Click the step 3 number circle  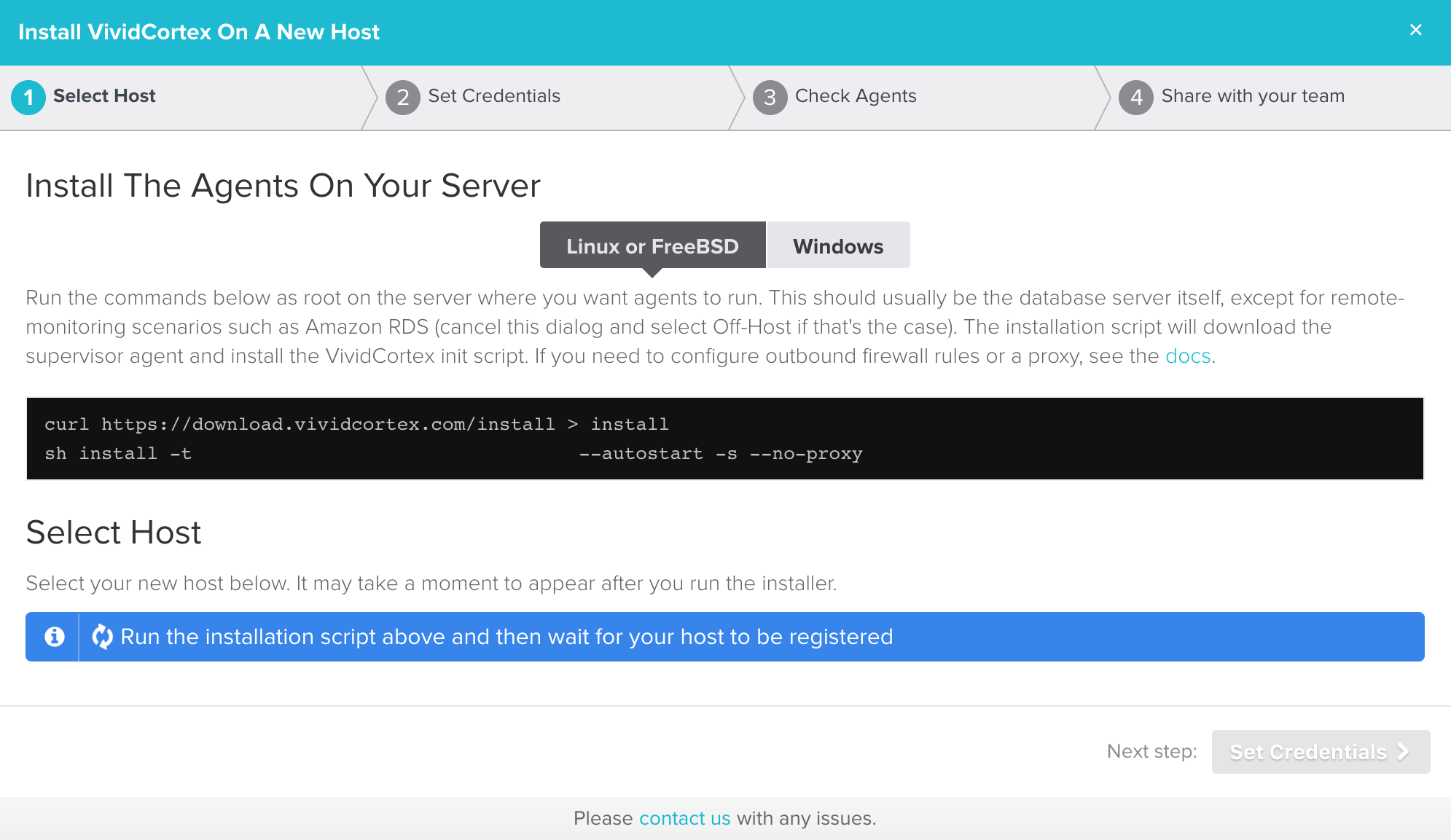click(x=770, y=97)
